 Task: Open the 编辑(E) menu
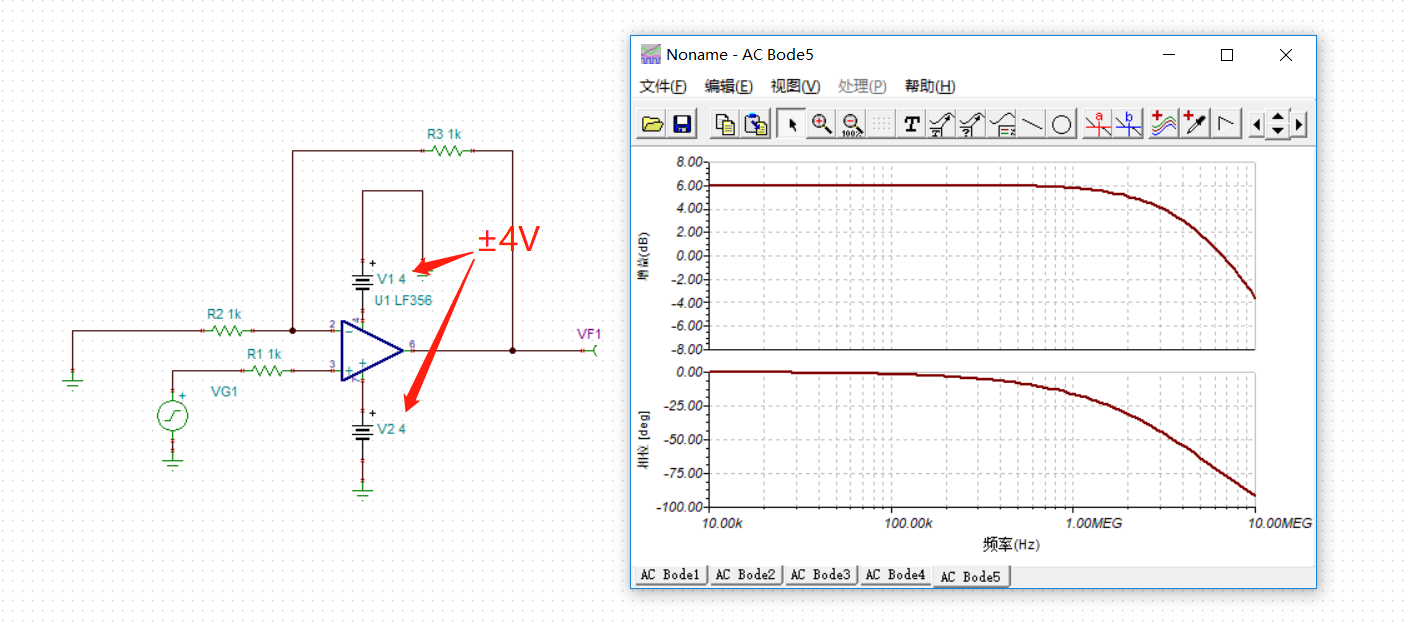coord(729,86)
